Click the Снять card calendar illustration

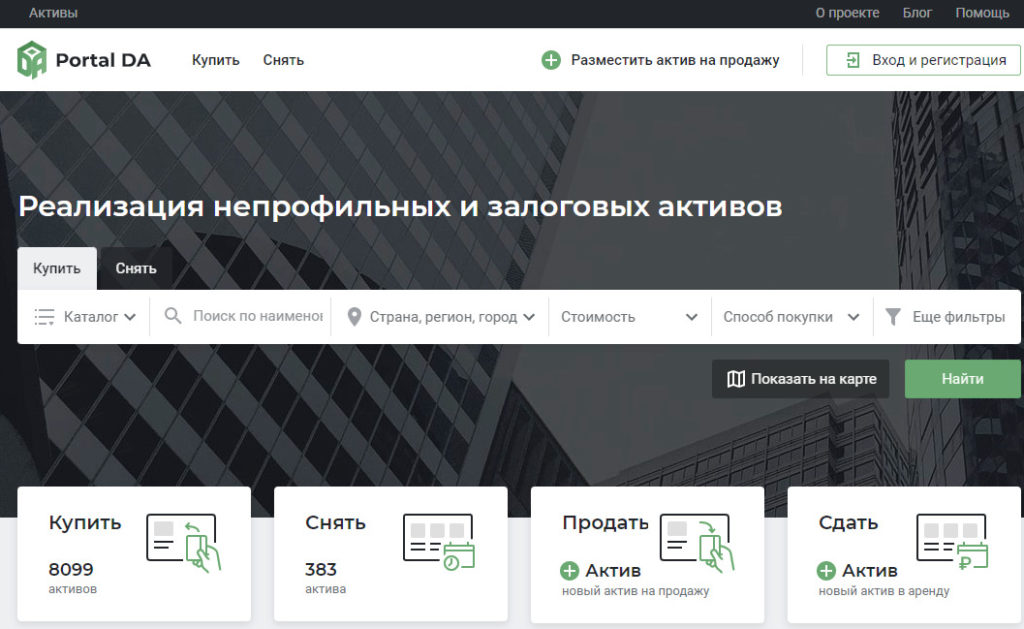click(439, 542)
